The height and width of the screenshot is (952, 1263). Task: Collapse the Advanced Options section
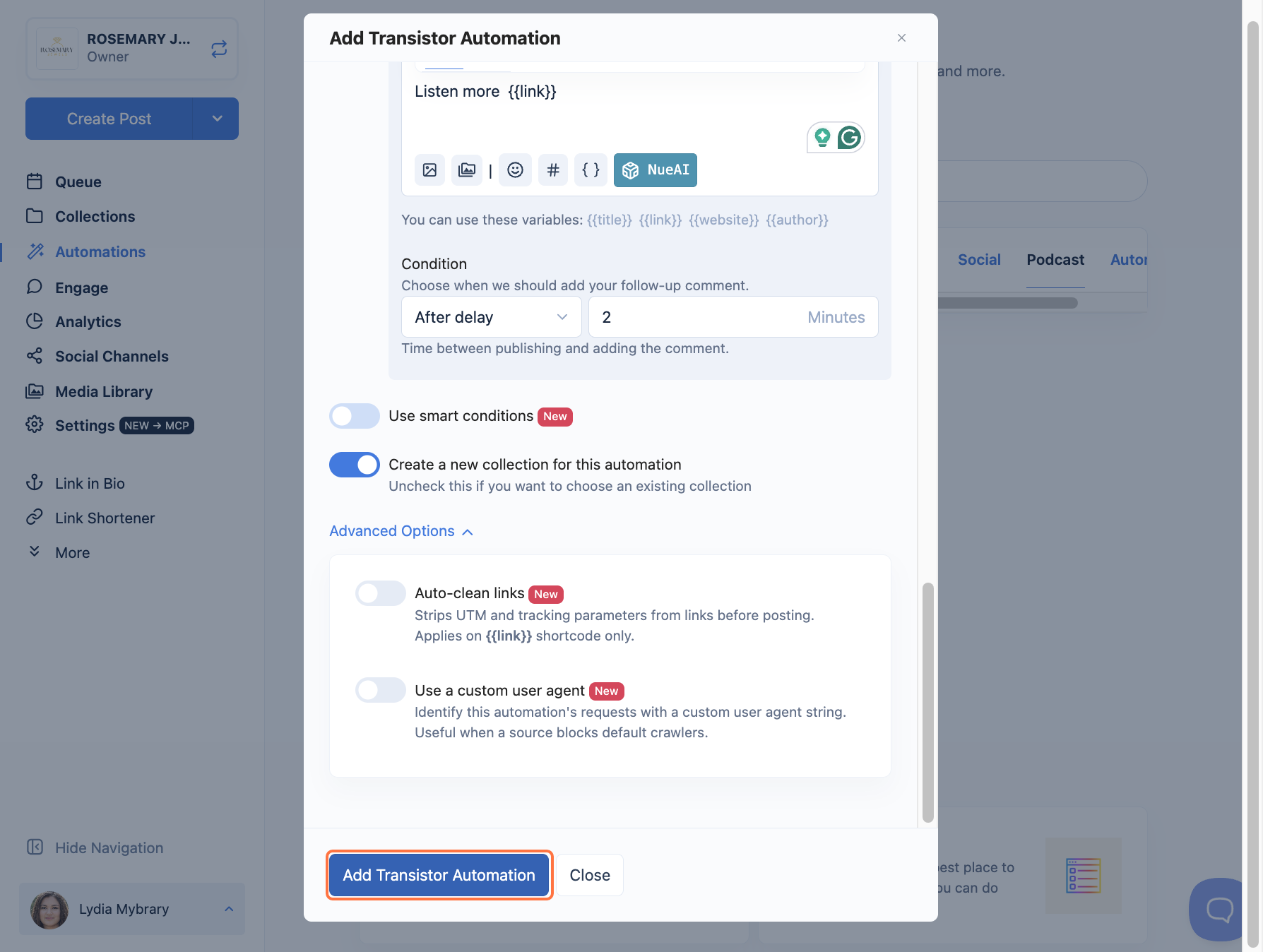click(401, 531)
